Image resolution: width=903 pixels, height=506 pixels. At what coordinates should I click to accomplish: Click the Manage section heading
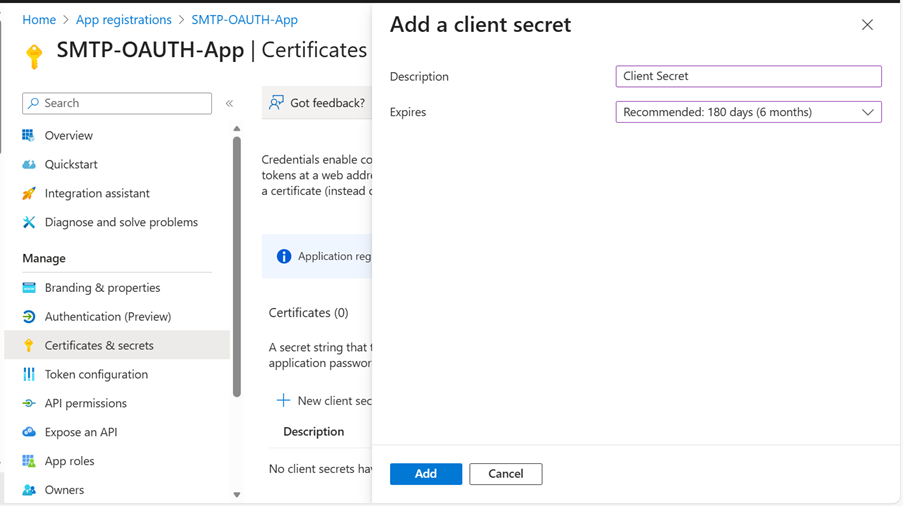[x=44, y=258]
